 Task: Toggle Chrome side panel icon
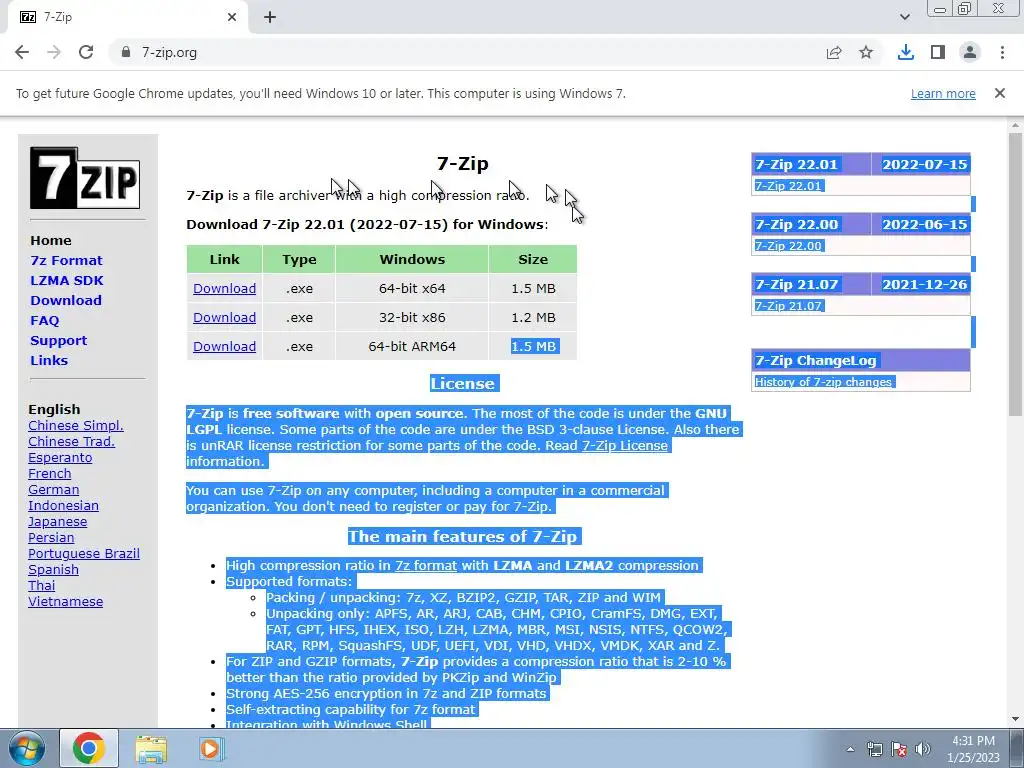(938, 52)
